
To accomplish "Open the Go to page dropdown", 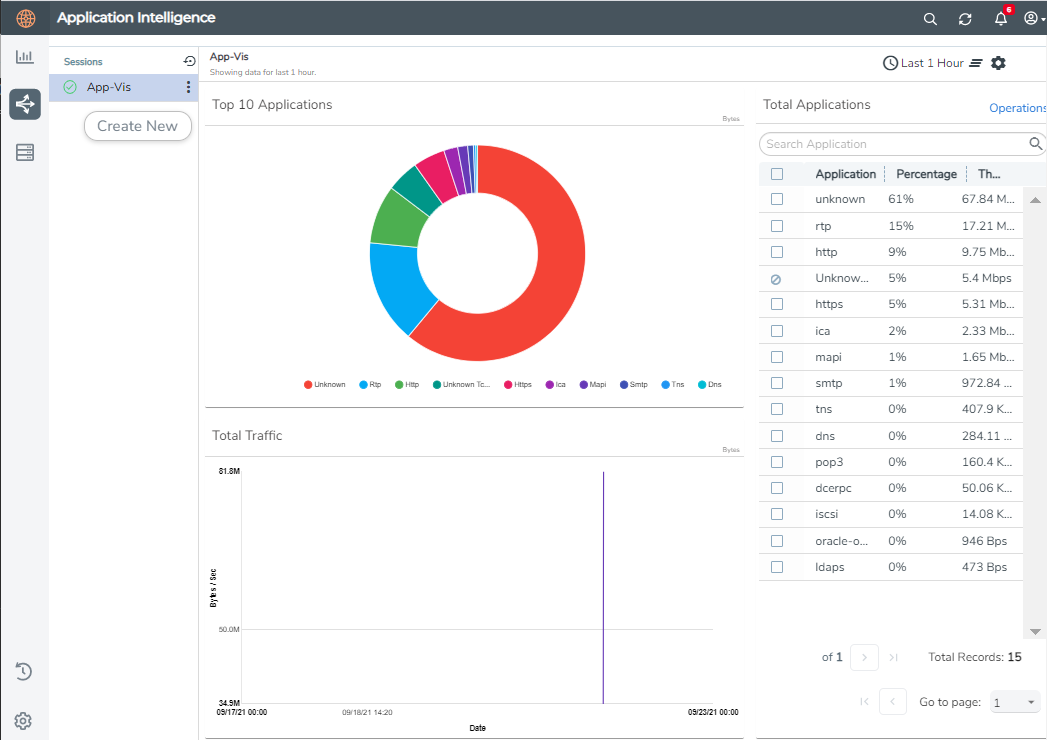I will tap(1015, 702).
